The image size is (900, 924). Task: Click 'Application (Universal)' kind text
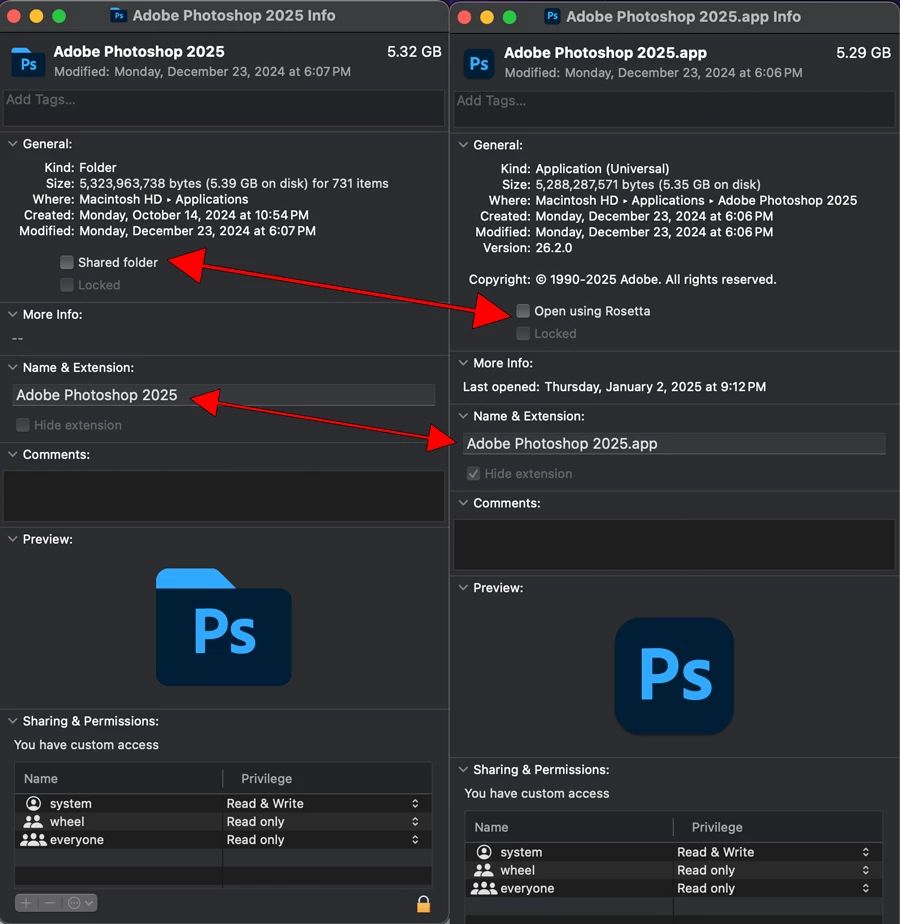[x=602, y=169]
